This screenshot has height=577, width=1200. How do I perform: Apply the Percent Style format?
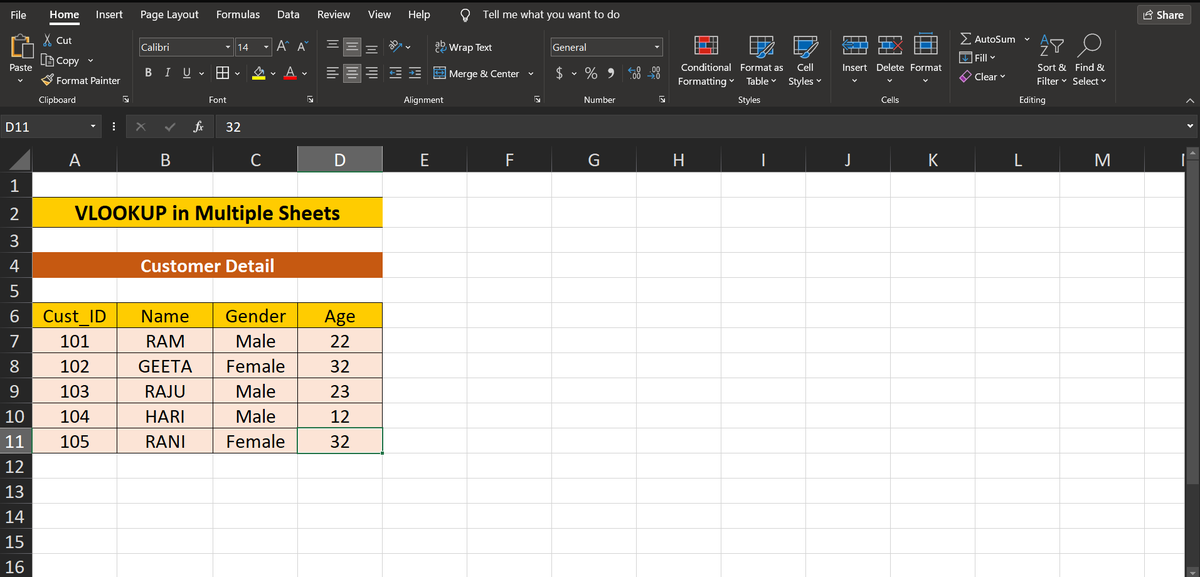591,73
